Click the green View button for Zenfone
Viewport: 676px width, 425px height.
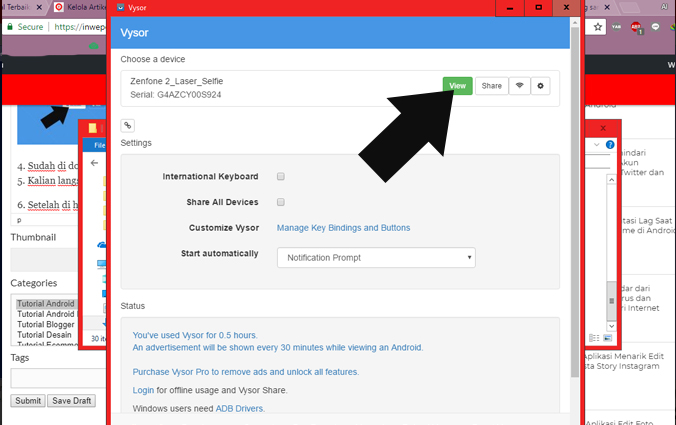pyautogui.click(x=457, y=86)
